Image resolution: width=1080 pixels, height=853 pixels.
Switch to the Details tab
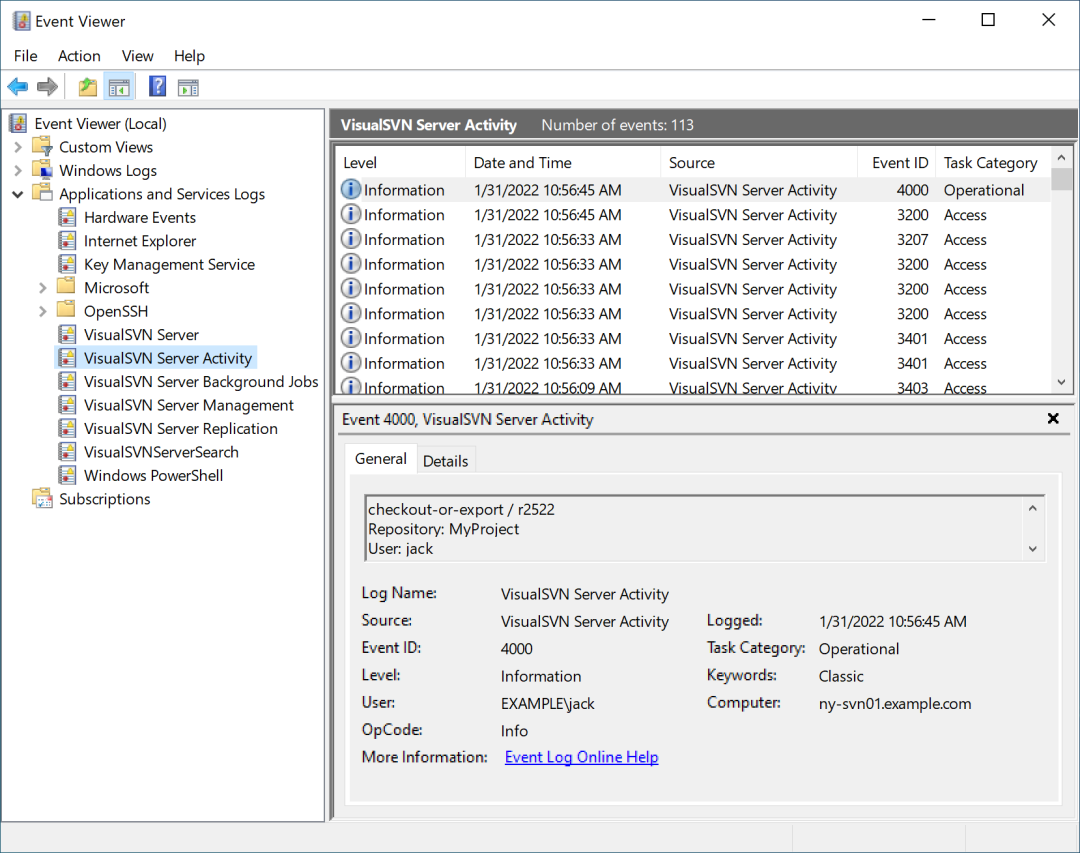446,461
